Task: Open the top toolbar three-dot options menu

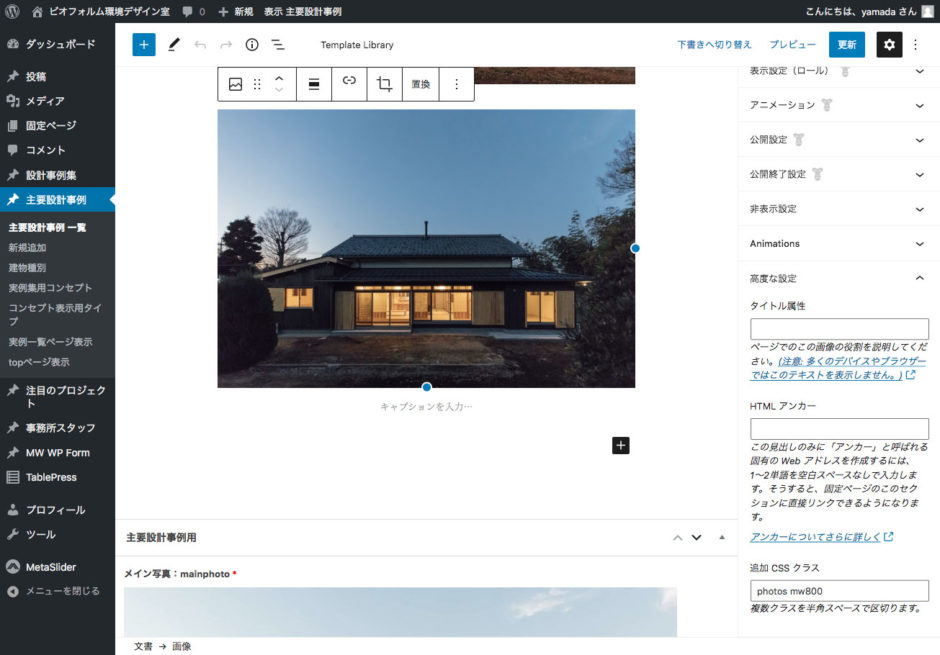Action: click(915, 44)
